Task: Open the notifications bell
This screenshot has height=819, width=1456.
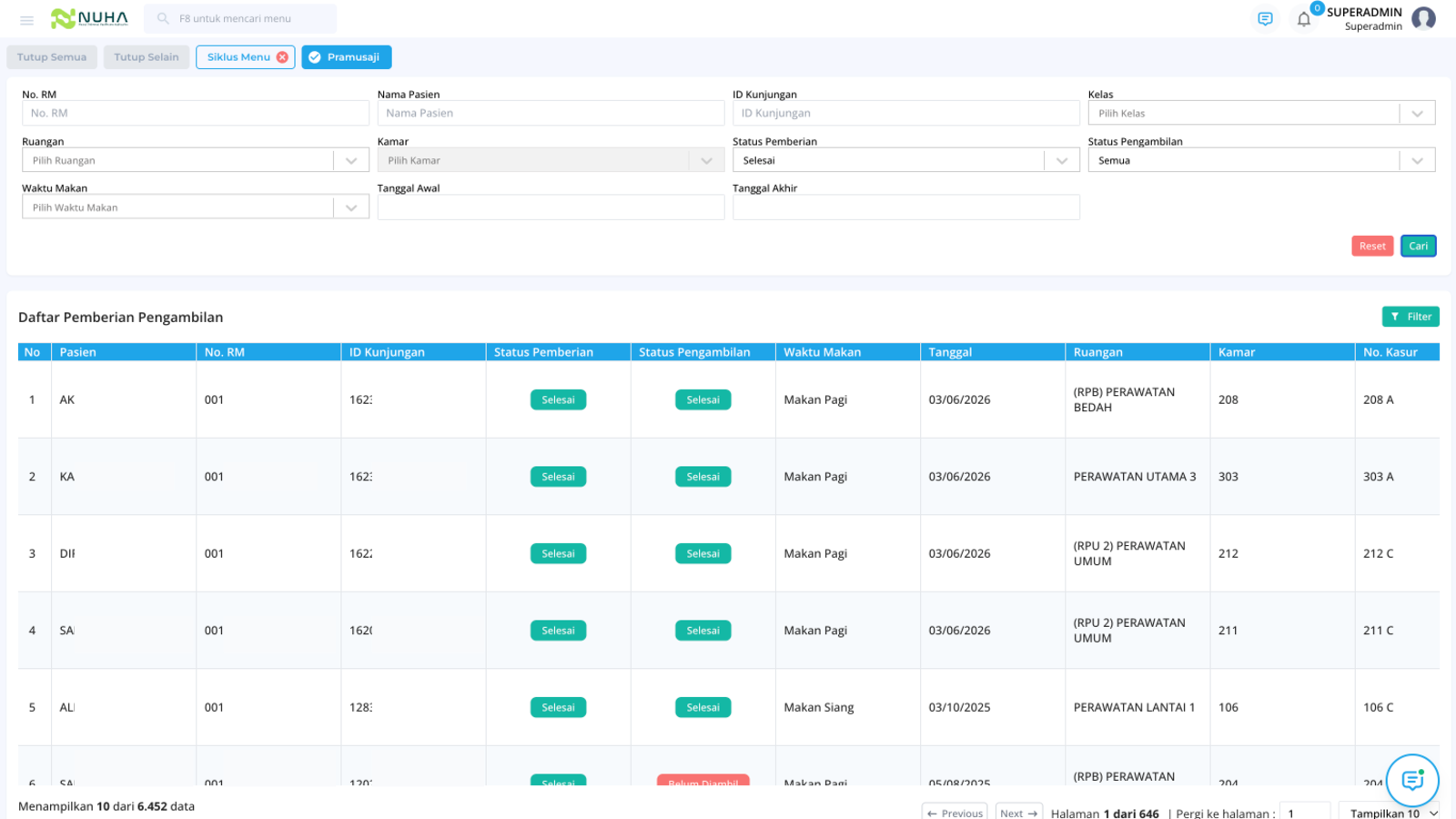Action: (1304, 19)
